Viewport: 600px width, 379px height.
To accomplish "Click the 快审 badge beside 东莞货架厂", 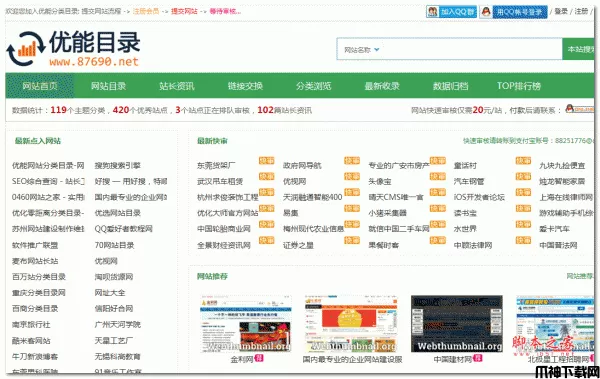I will [266, 160].
